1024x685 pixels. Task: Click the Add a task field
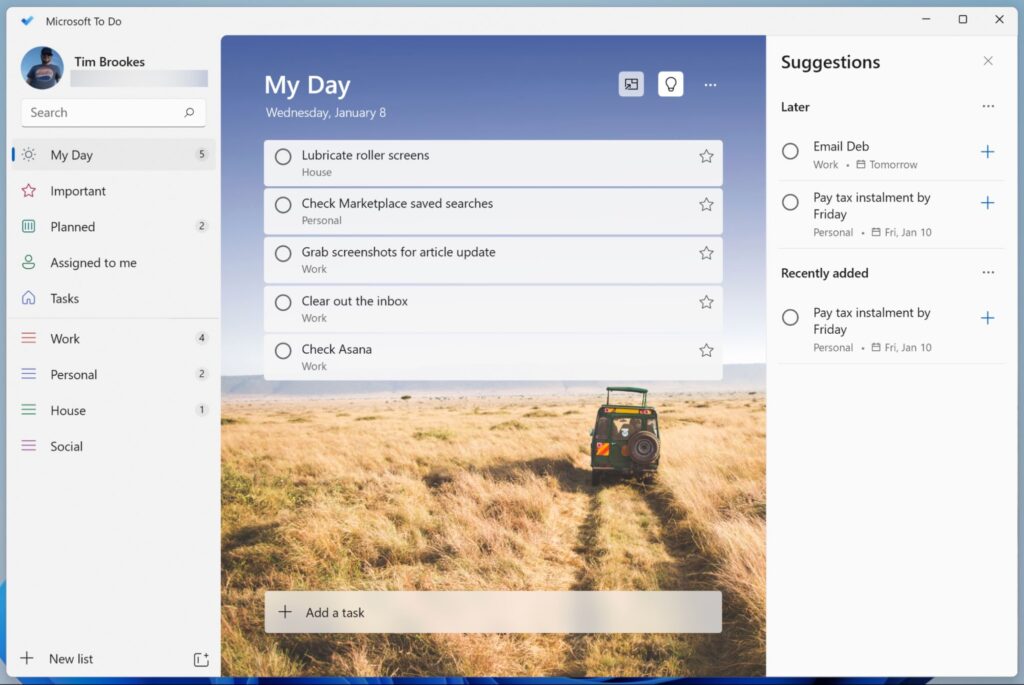tap(493, 612)
